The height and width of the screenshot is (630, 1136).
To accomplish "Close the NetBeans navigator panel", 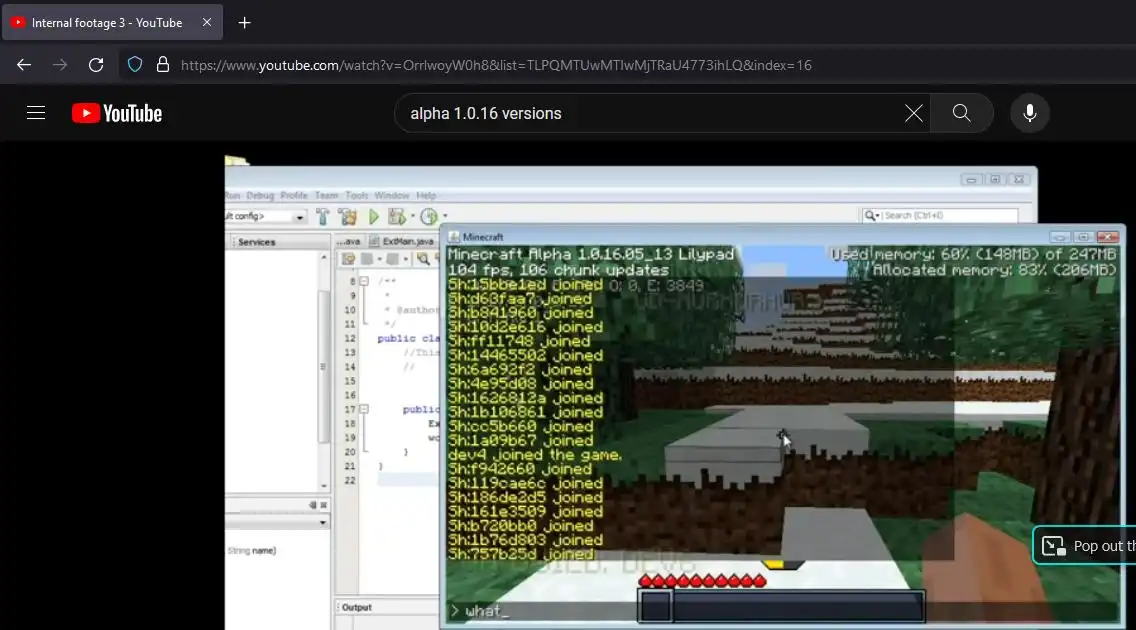I will tap(324, 505).
